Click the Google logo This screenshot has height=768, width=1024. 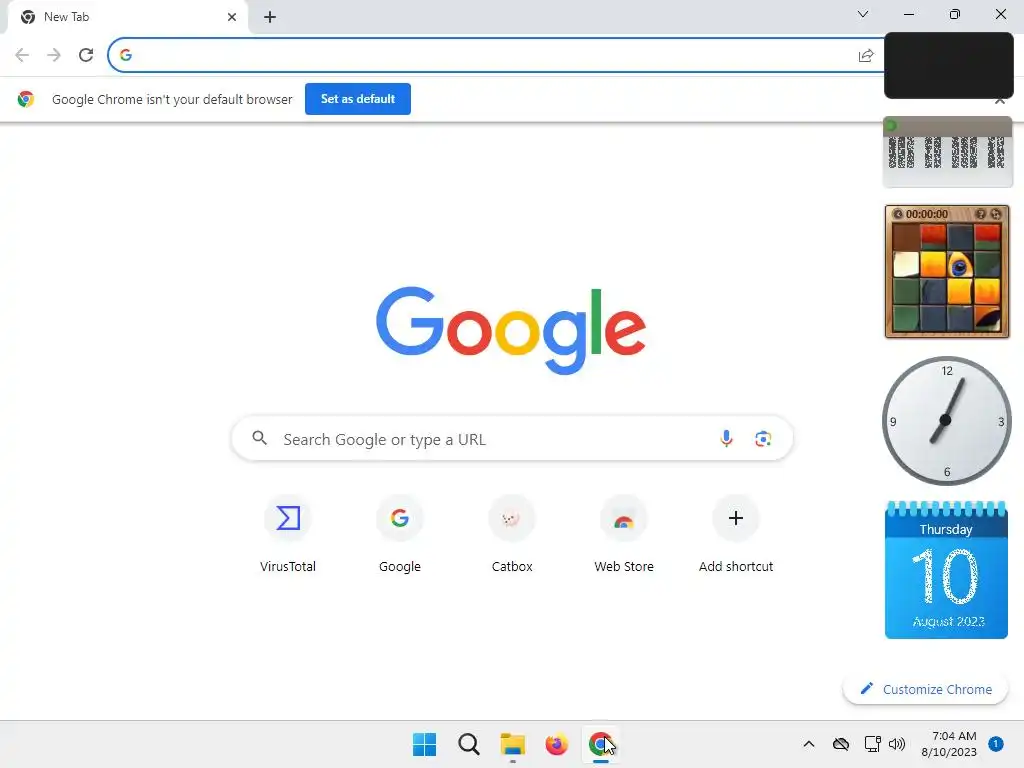click(x=511, y=330)
